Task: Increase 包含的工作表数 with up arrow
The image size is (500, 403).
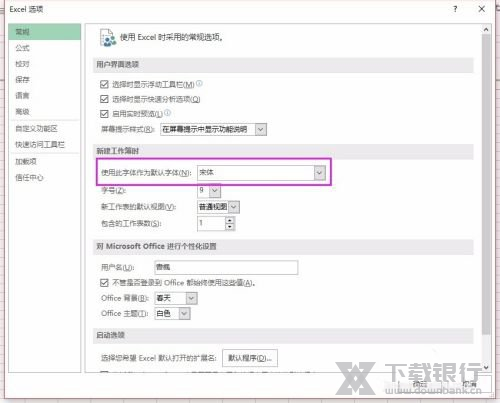Action: pyautogui.click(x=230, y=220)
